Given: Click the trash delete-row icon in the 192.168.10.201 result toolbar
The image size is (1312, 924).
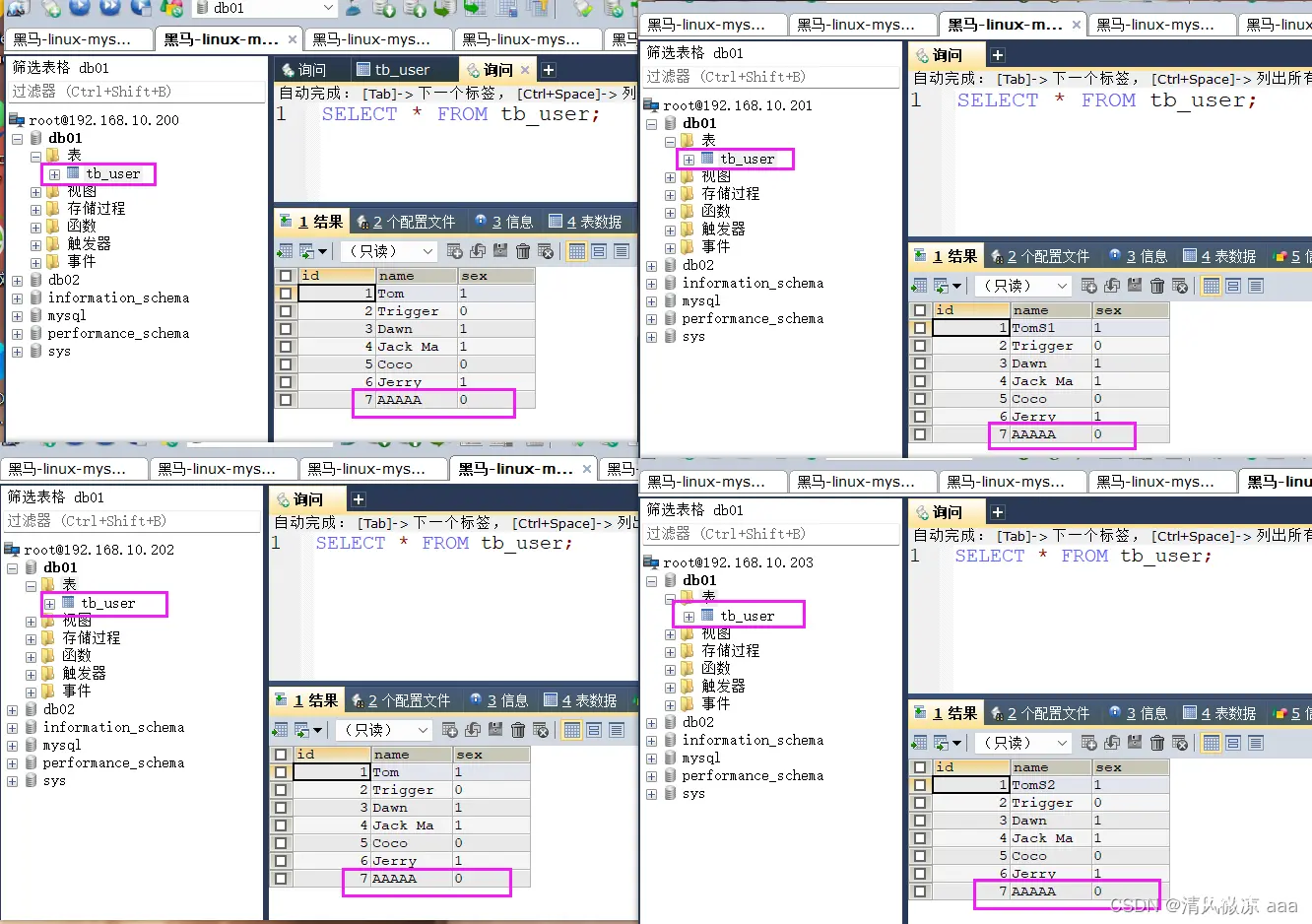Looking at the screenshot, I should (1157, 286).
